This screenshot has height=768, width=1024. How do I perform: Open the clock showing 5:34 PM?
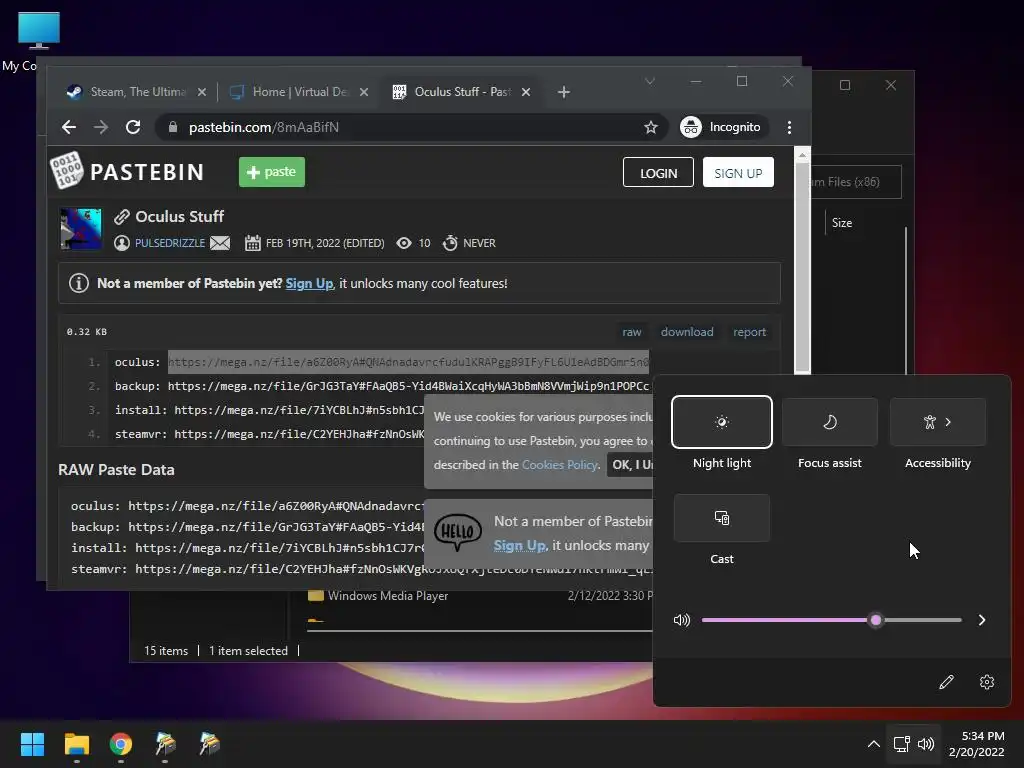tap(976, 744)
